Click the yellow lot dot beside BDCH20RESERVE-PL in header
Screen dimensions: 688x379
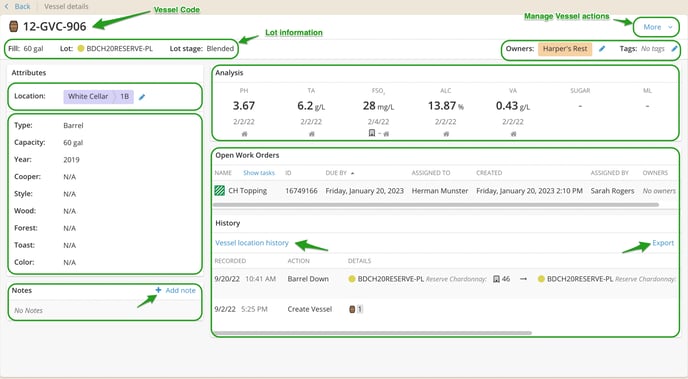click(x=81, y=49)
